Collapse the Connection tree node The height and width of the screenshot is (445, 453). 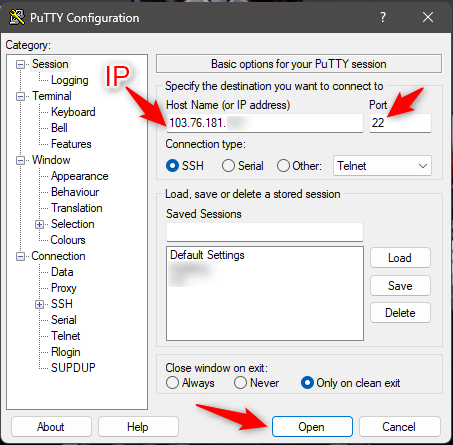(x=20, y=256)
